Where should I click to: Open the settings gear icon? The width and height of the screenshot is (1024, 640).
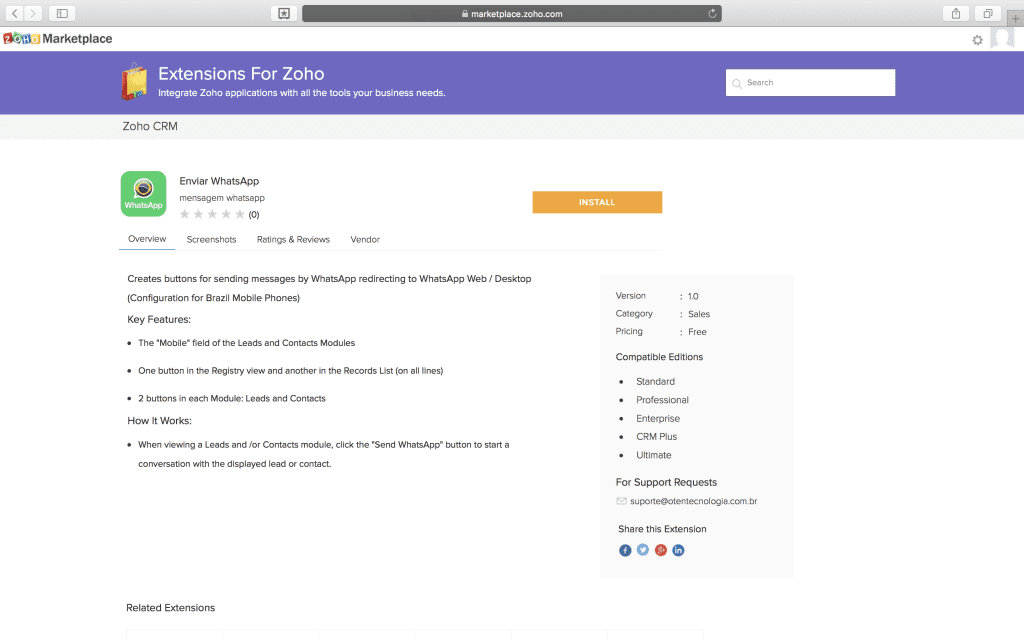point(978,40)
